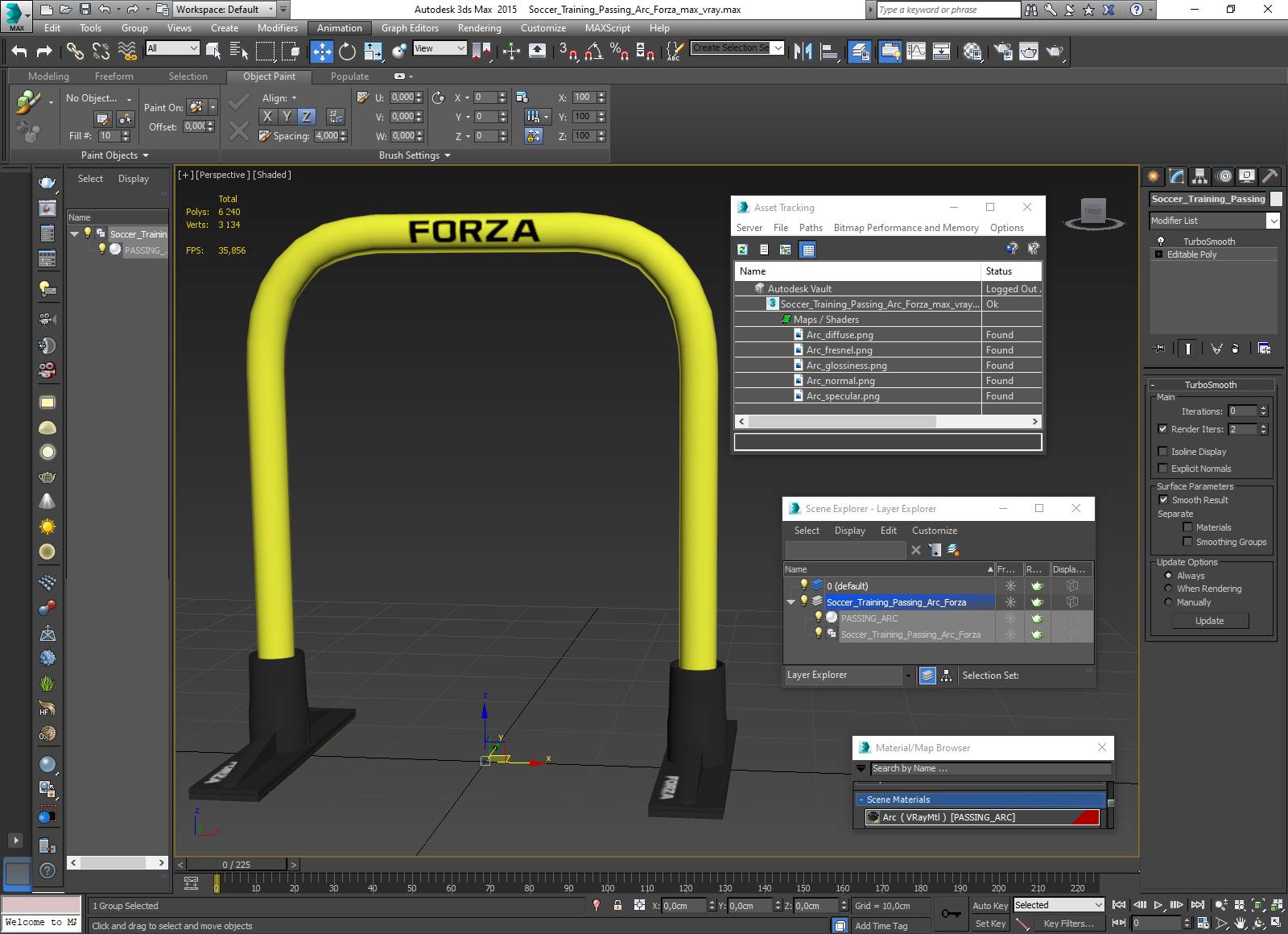Collapse the TurboSmooth rollout
Image resolution: width=1288 pixels, height=934 pixels.
point(1211,385)
